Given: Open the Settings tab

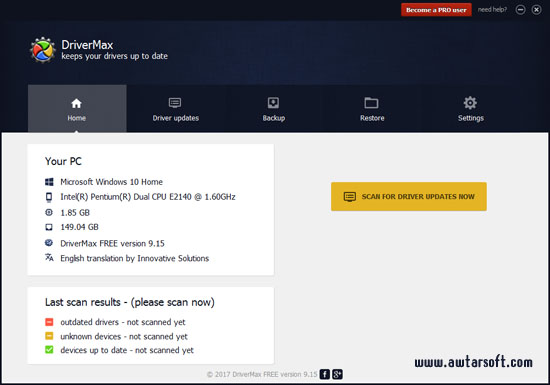Looking at the screenshot, I should 470,109.
